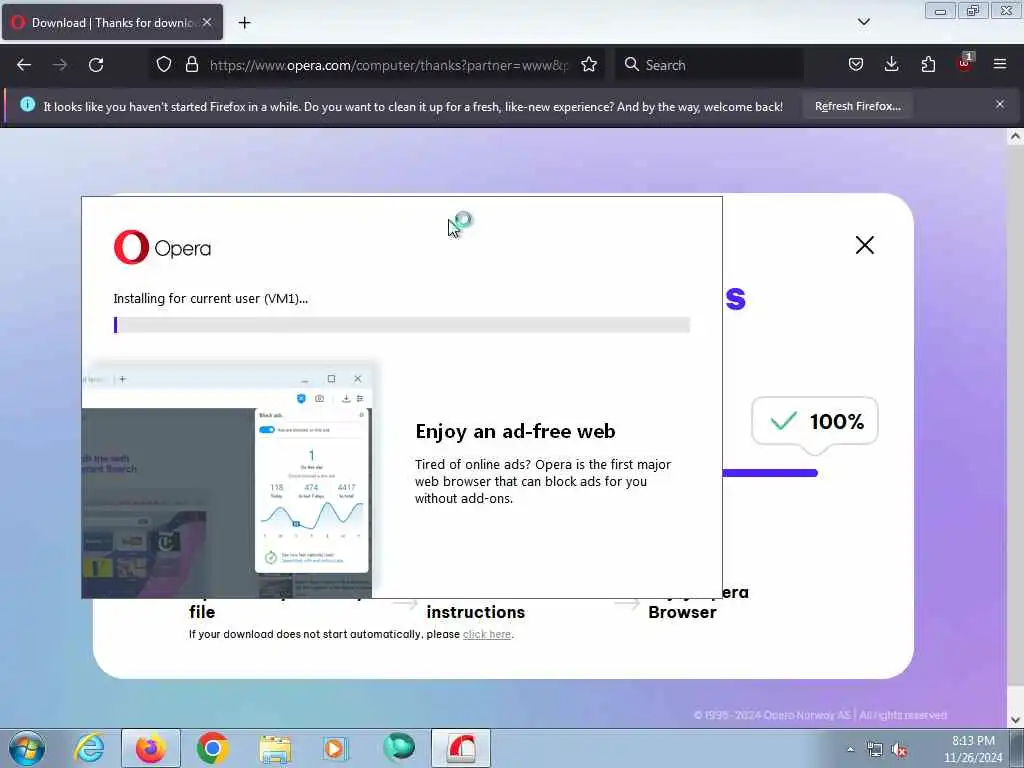
Task: Click 'Installing for current user (VM1)...' text
Action: click(x=210, y=298)
